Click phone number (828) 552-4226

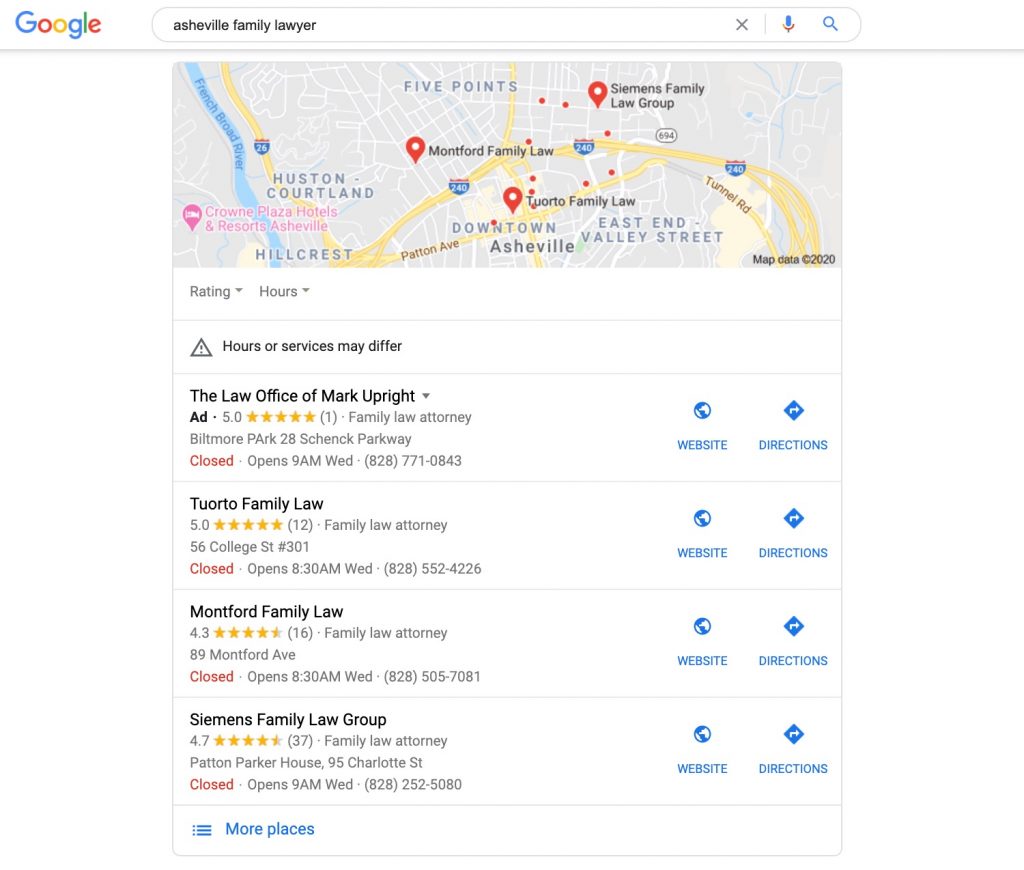(432, 568)
